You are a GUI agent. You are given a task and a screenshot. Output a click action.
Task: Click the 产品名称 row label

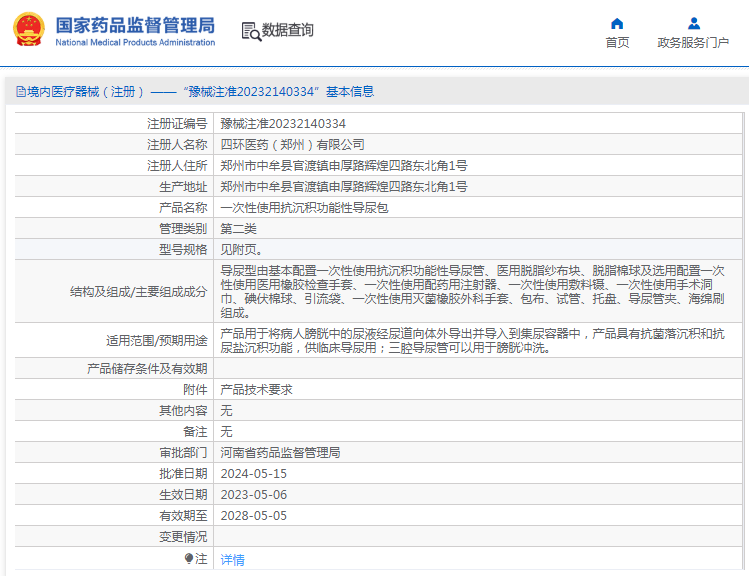click(x=183, y=208)
